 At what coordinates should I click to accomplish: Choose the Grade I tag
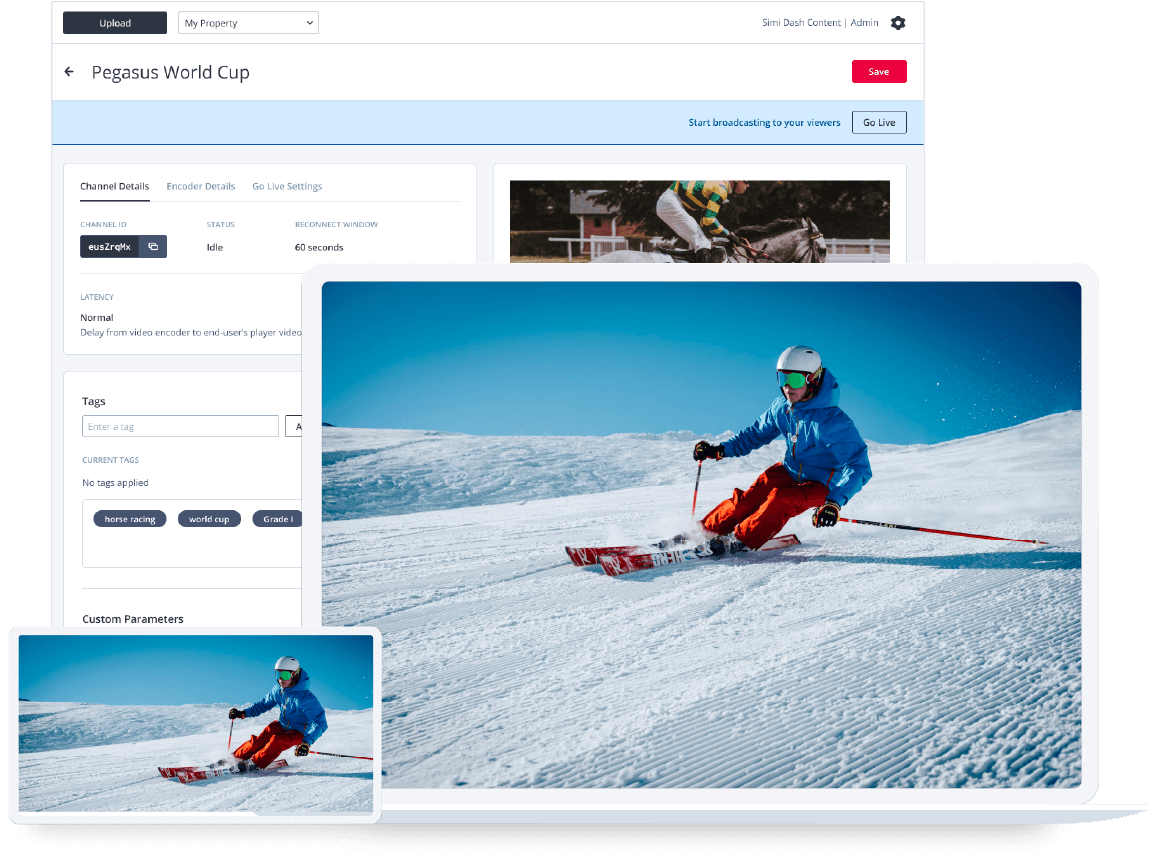(x=278, y=518)
